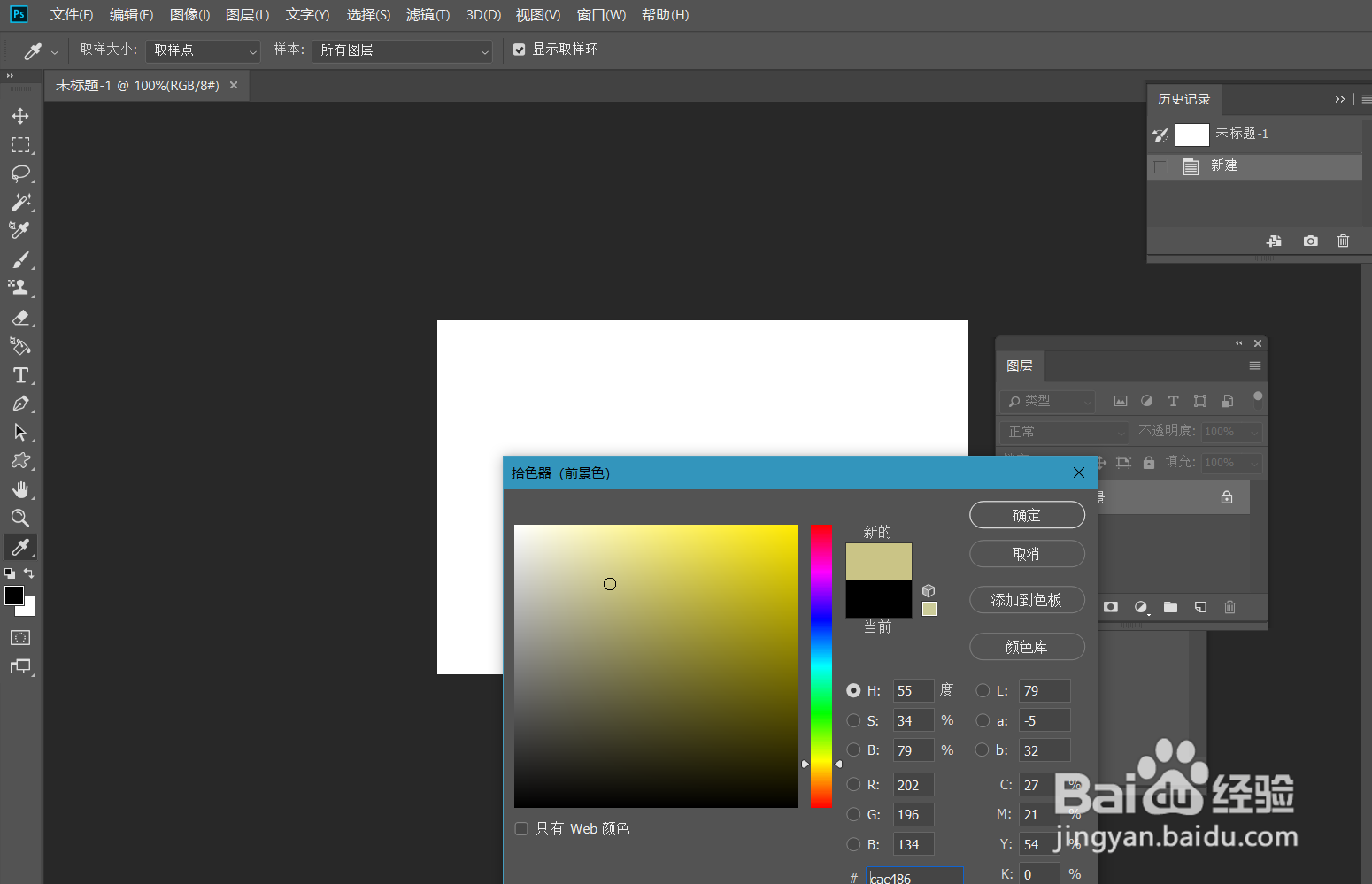The height and width of the screenshot is (884, 1372).
Task: Select the Move tool
Action: [x=20, y=116]
